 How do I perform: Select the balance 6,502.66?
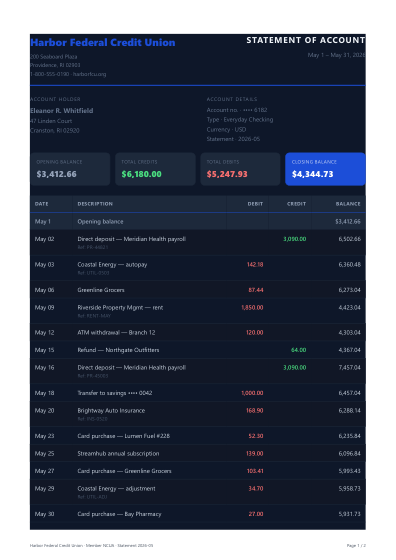click(x=350, y=239)
